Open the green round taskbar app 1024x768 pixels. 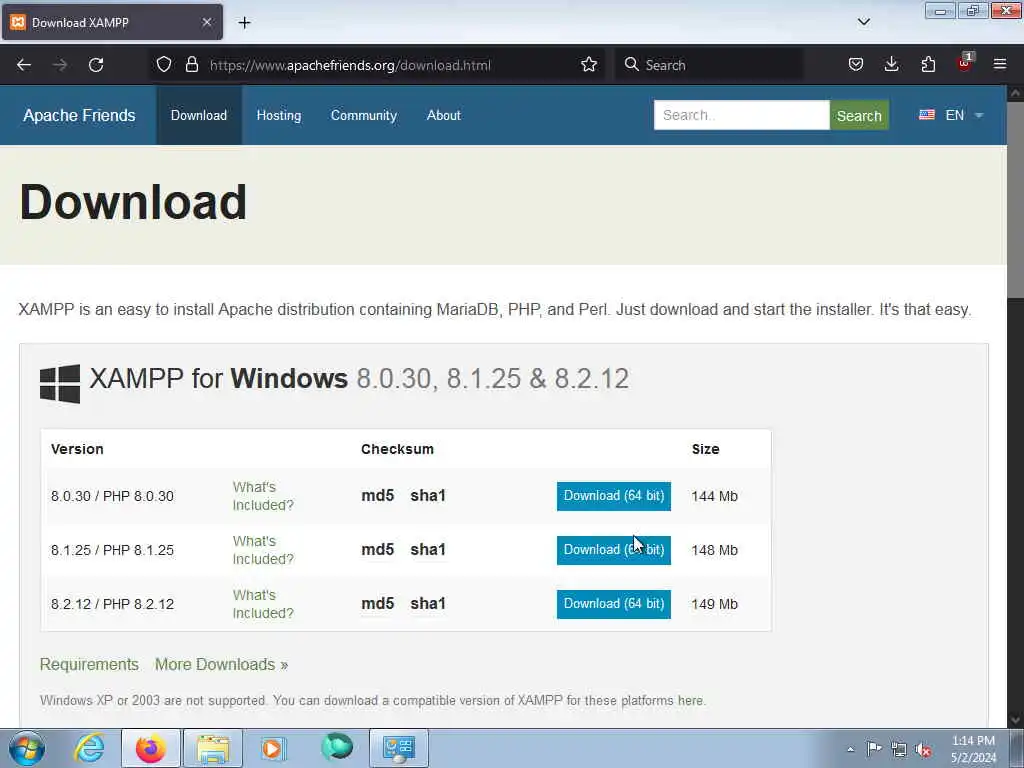[337, 747]
